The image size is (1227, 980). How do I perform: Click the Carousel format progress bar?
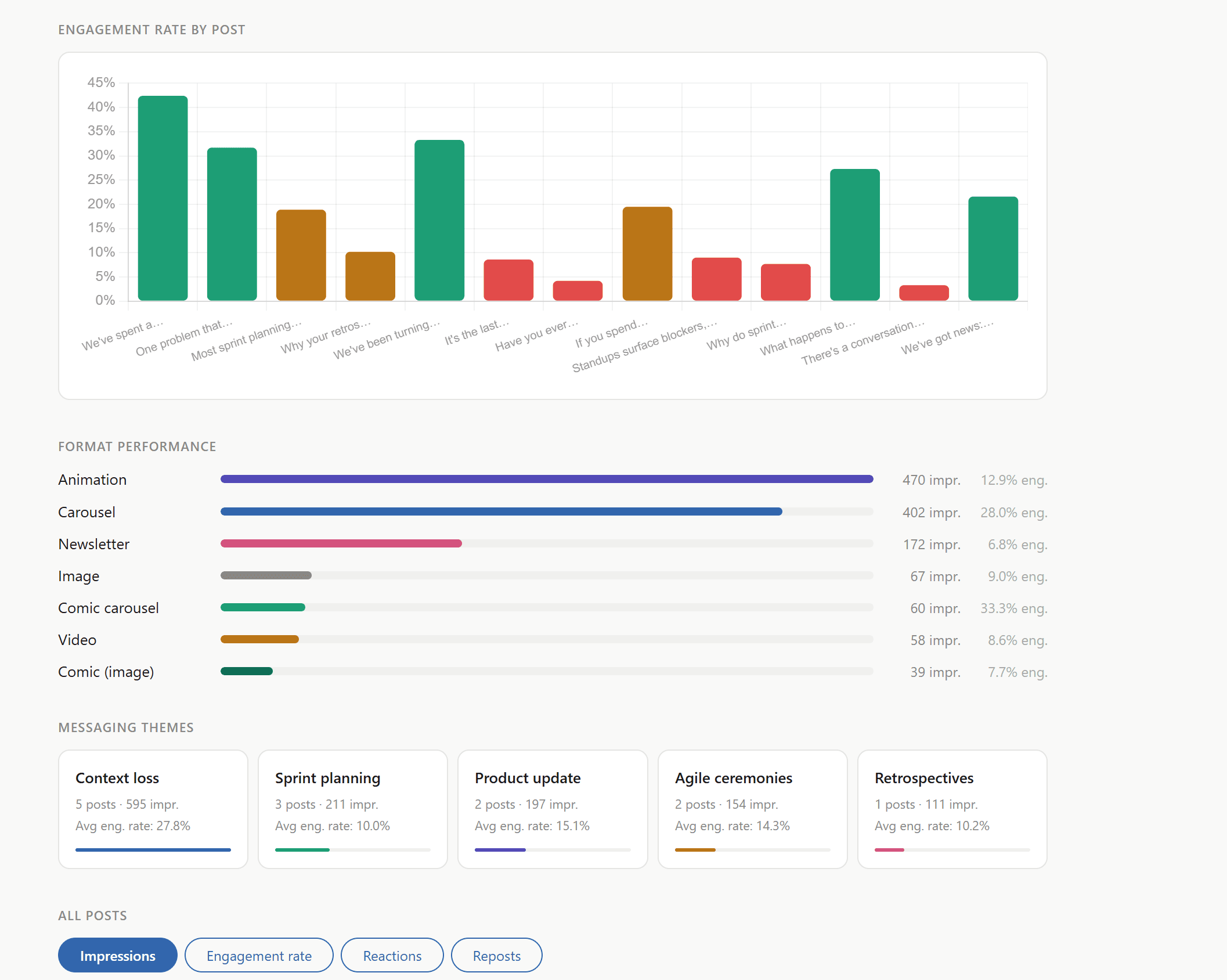click(x=547, y=511)
